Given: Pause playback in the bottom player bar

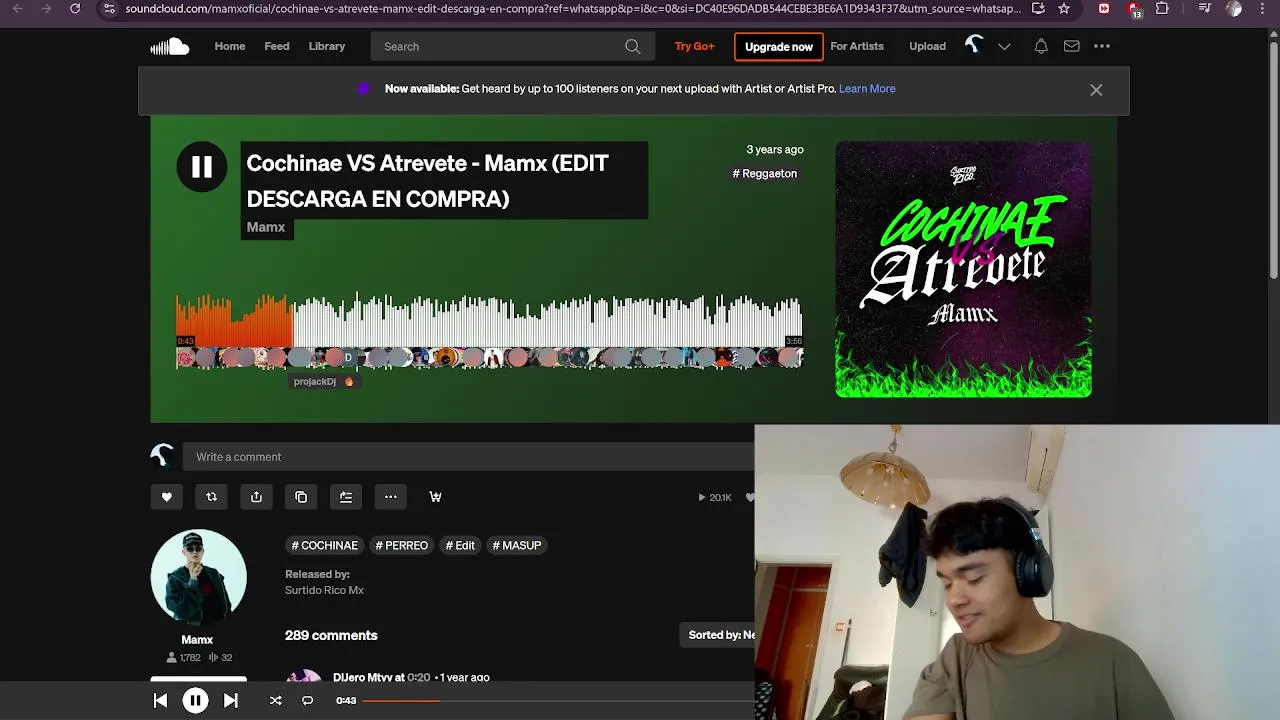Looking at the screenshot, I should click(x=195, y=701).
